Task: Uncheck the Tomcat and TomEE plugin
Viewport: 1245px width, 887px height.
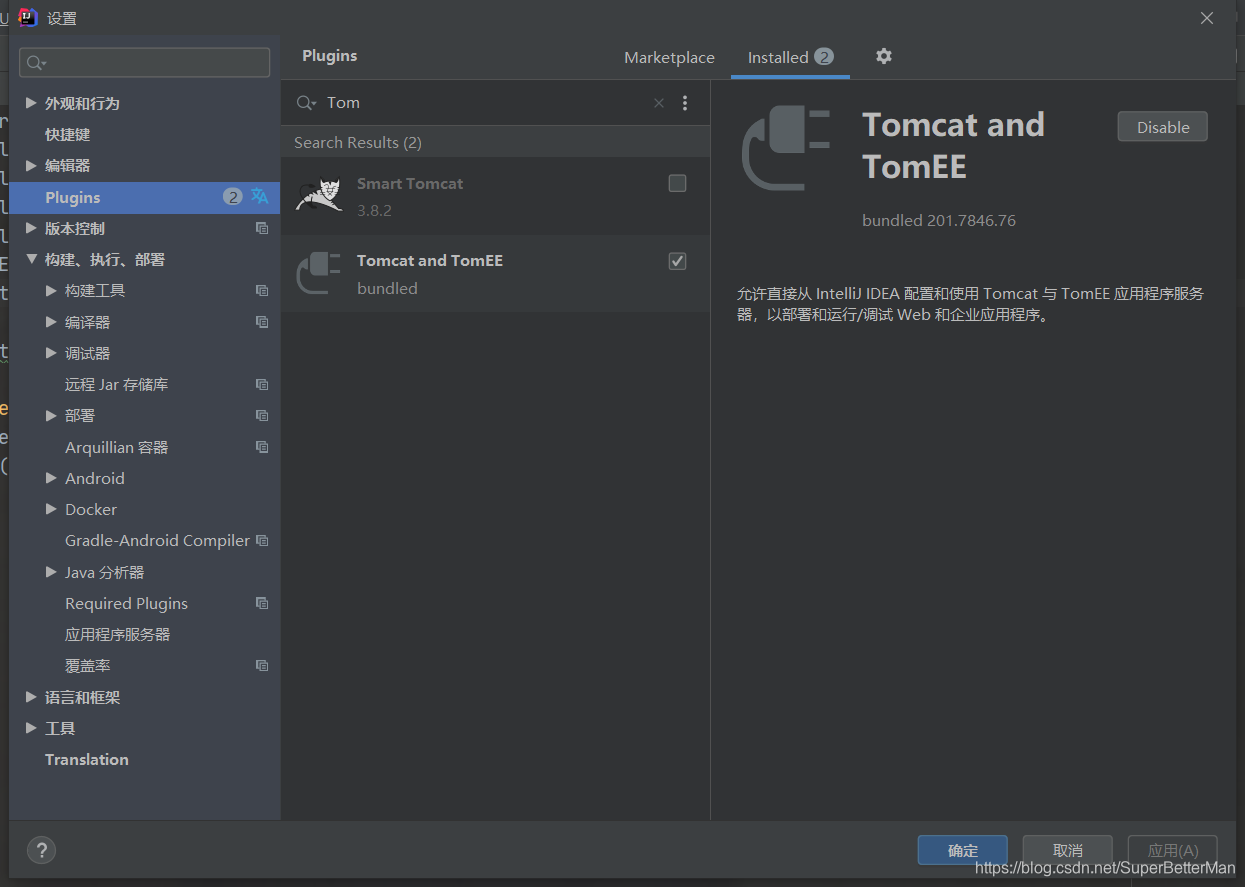Action: (x=677, y=261)
